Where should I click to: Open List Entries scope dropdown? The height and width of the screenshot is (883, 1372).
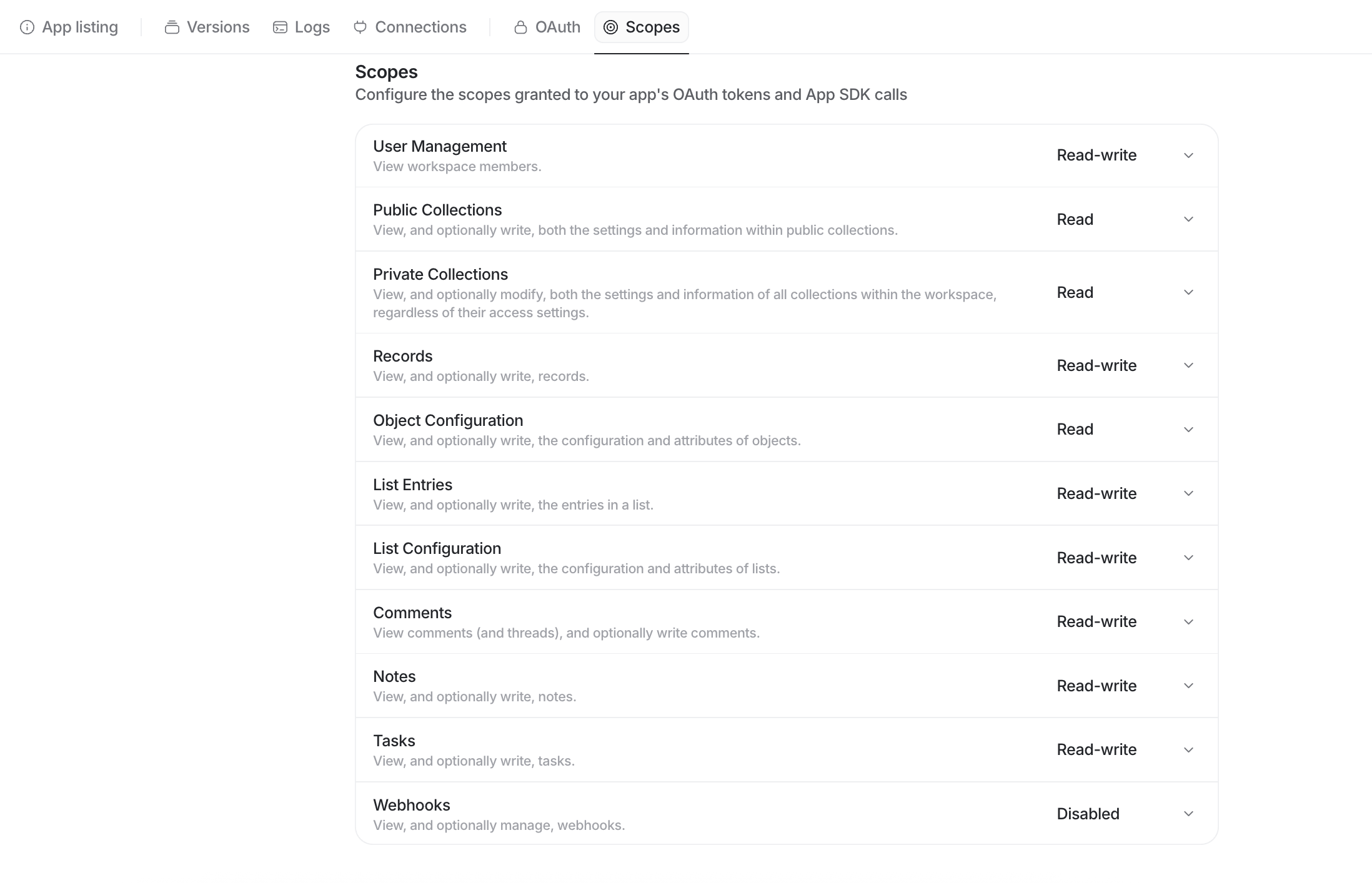coord(1126,493)
